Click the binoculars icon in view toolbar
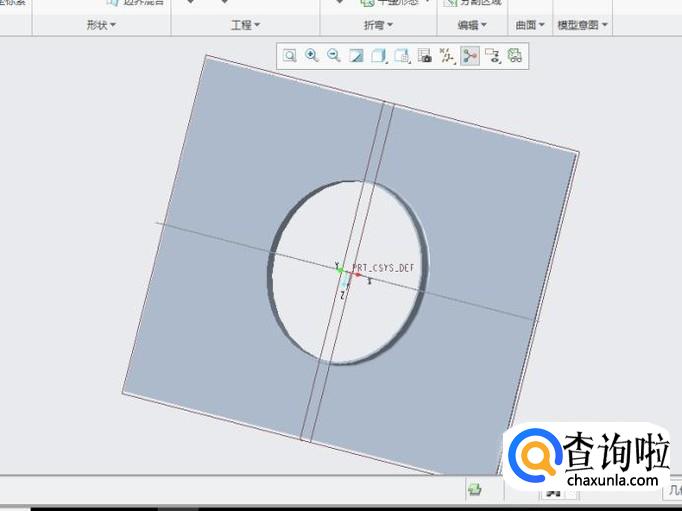This screenshot has width=682, height=511. [515, 56]
